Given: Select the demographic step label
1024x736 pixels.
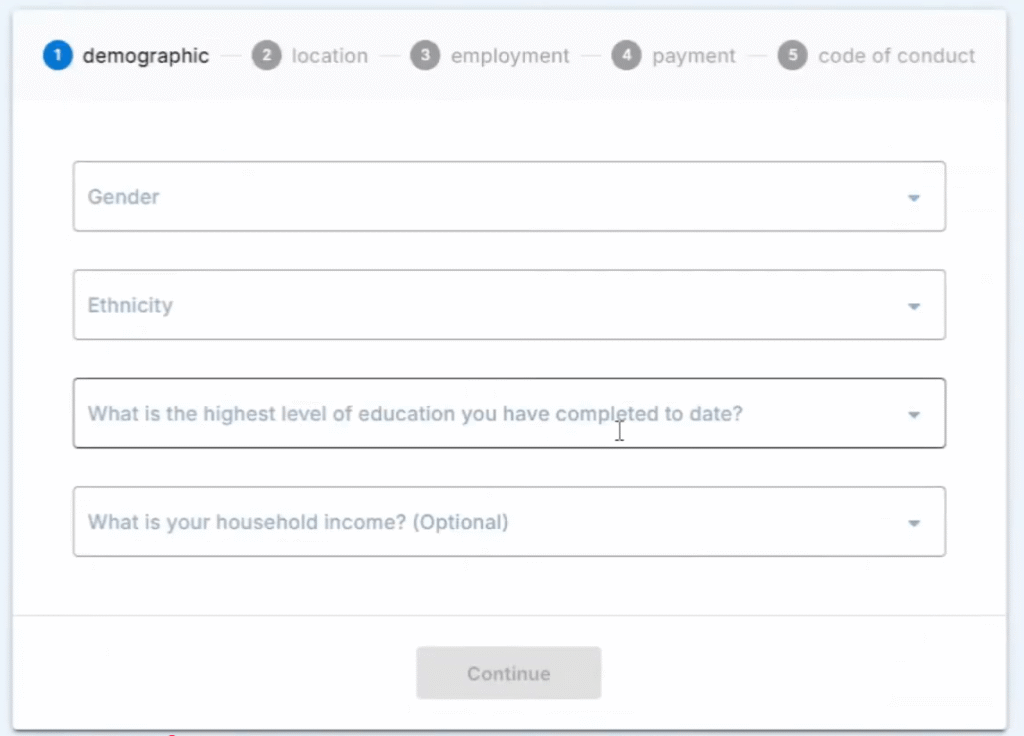Looking at the screenshot, I should point(146,56).
